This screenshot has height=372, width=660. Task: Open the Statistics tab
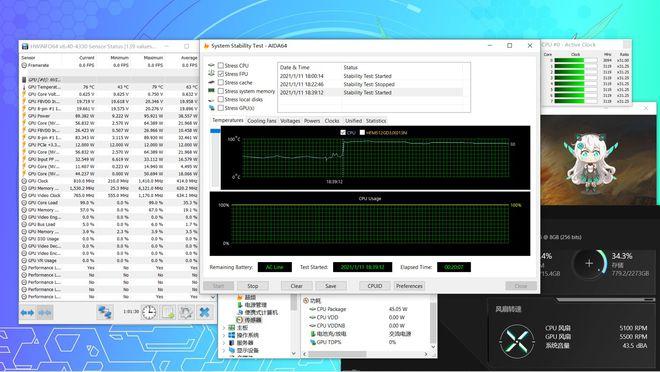pyautogui.click(x=376, y=121)
